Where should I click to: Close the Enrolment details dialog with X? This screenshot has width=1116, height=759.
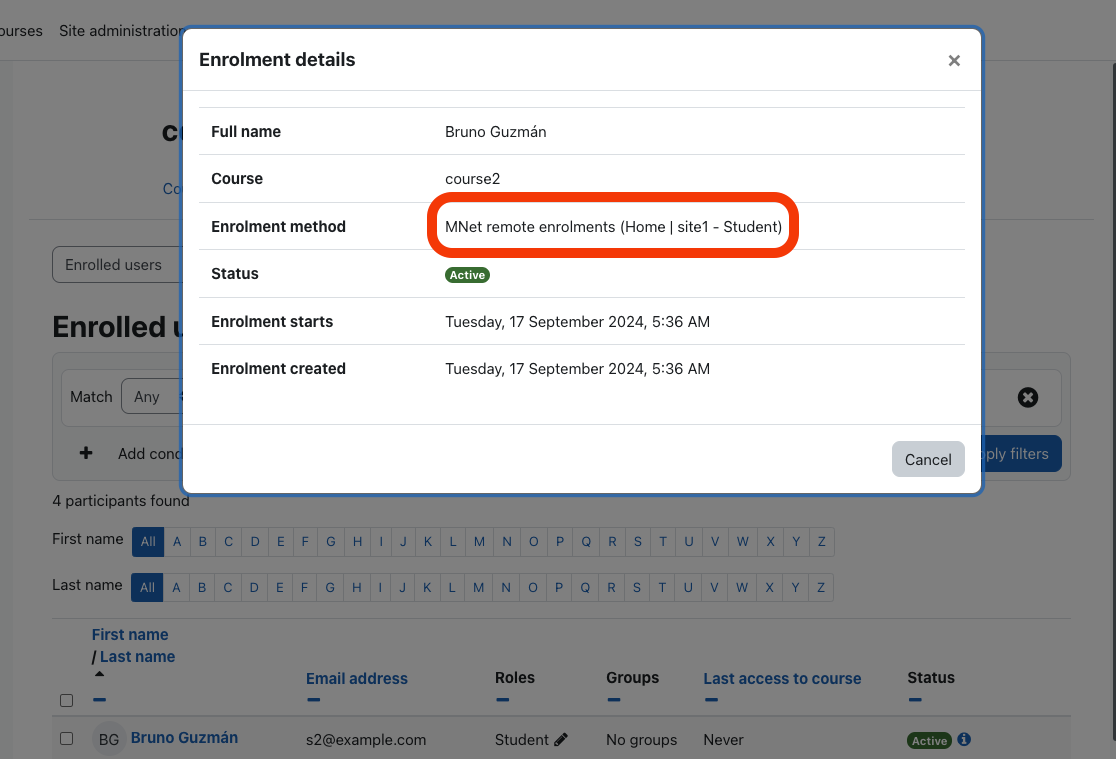(x=954, y=61)
